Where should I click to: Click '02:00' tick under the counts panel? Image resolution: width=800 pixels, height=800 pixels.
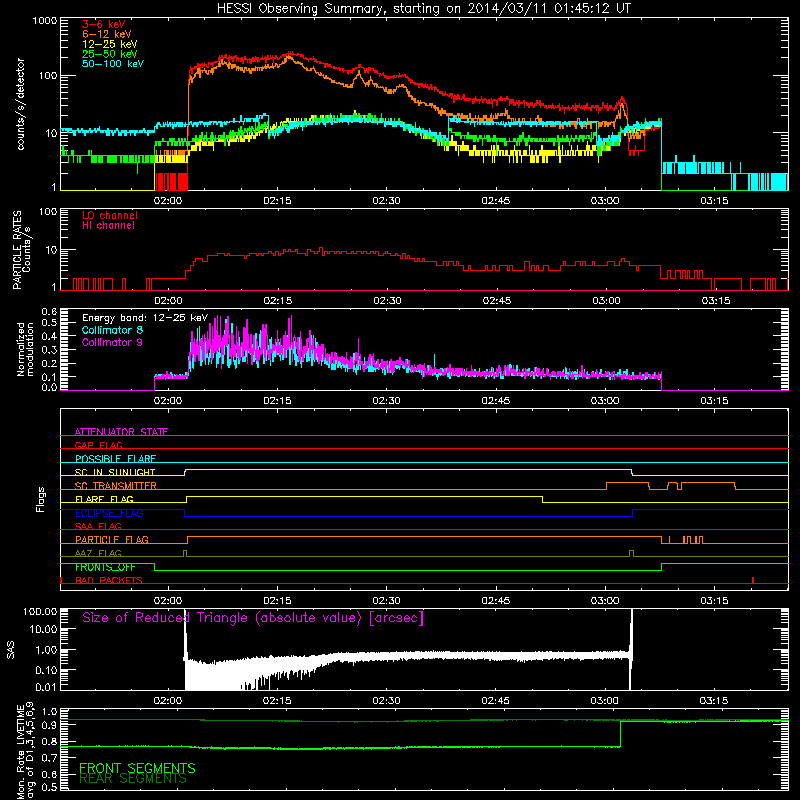pos(168,201)
